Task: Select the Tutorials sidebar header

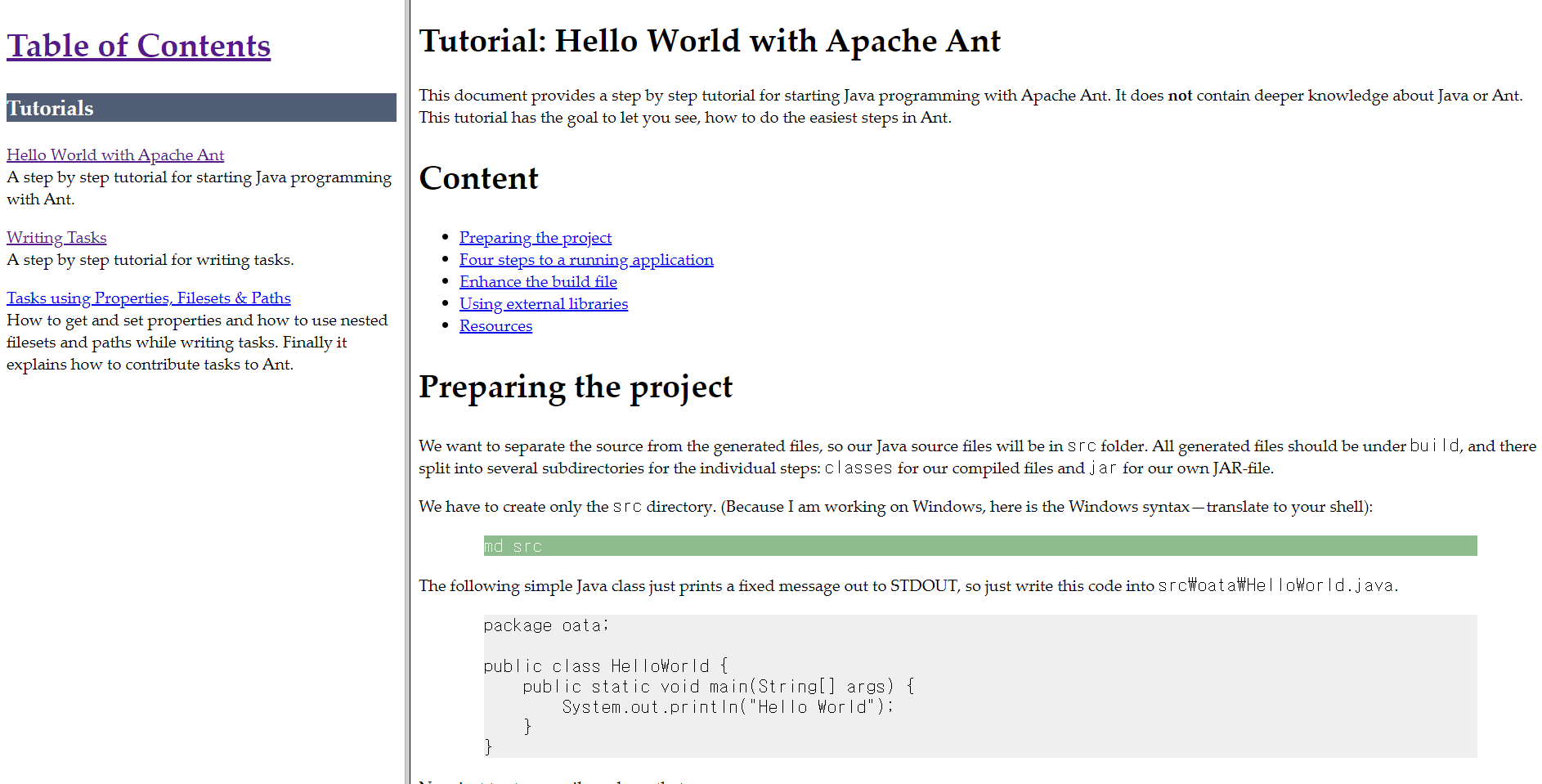Action: (49, 107)
